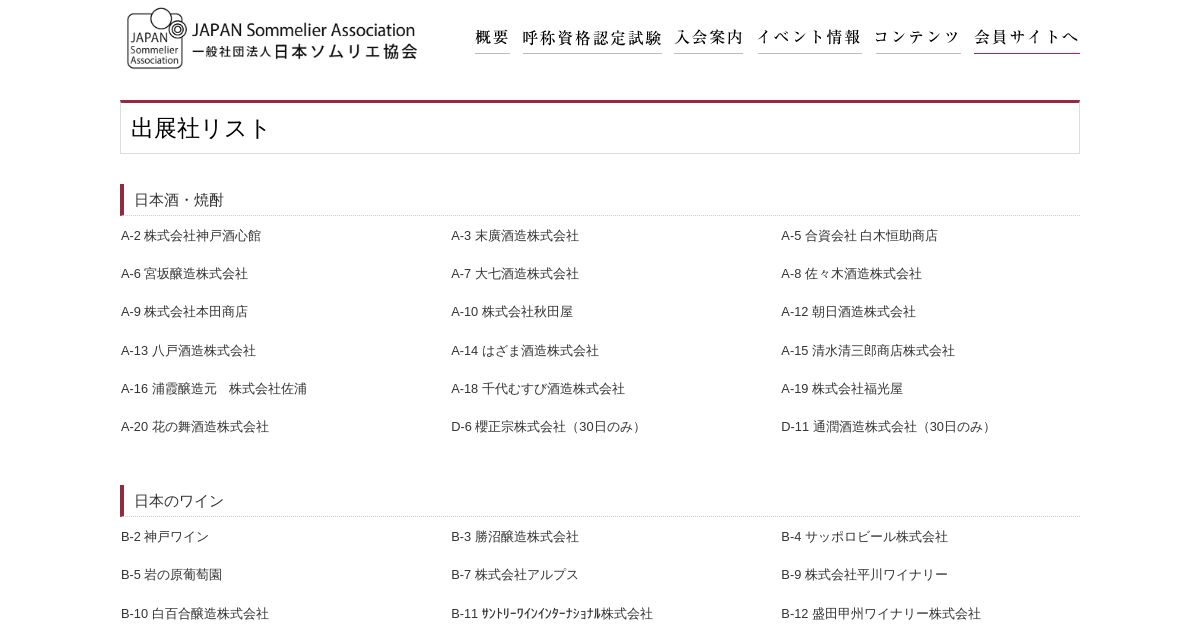Open 会員サイトへ link in header
This screenshot has width=1200, height=630.
point(1027,38)
